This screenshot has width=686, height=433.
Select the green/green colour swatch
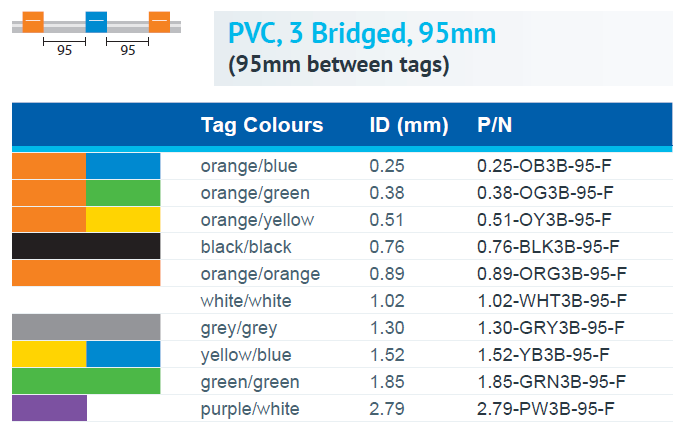click(x=86, y=381)
